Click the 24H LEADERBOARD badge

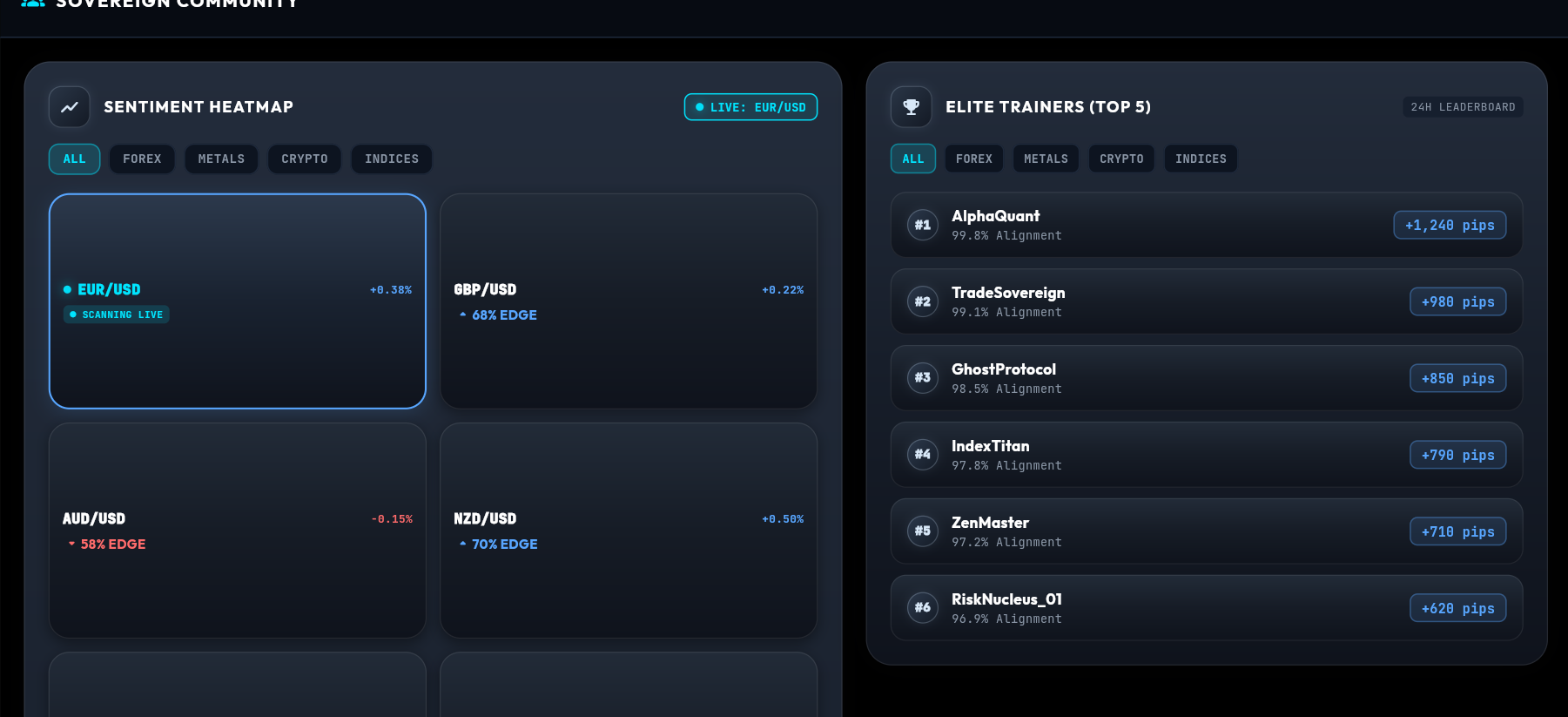click(1463, 107)
